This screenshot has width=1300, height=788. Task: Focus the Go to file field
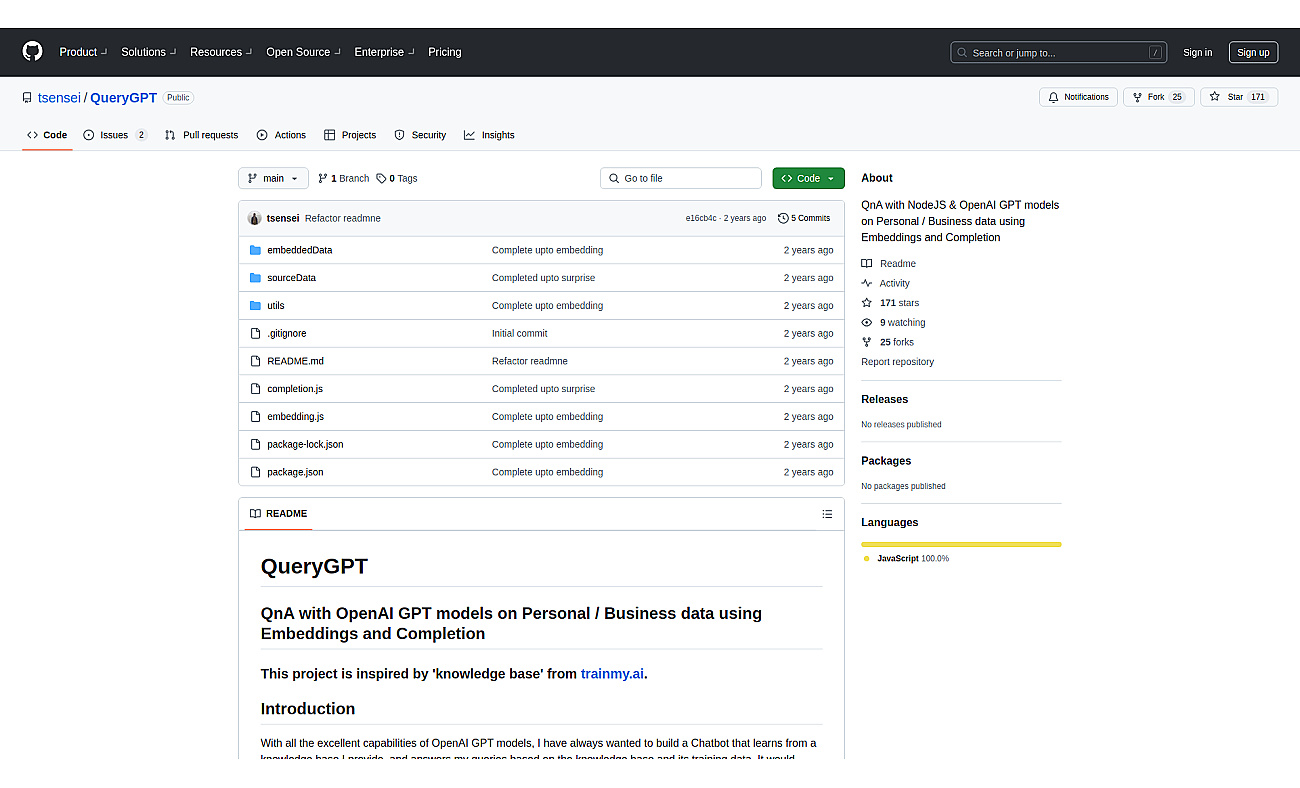[681, 178]
